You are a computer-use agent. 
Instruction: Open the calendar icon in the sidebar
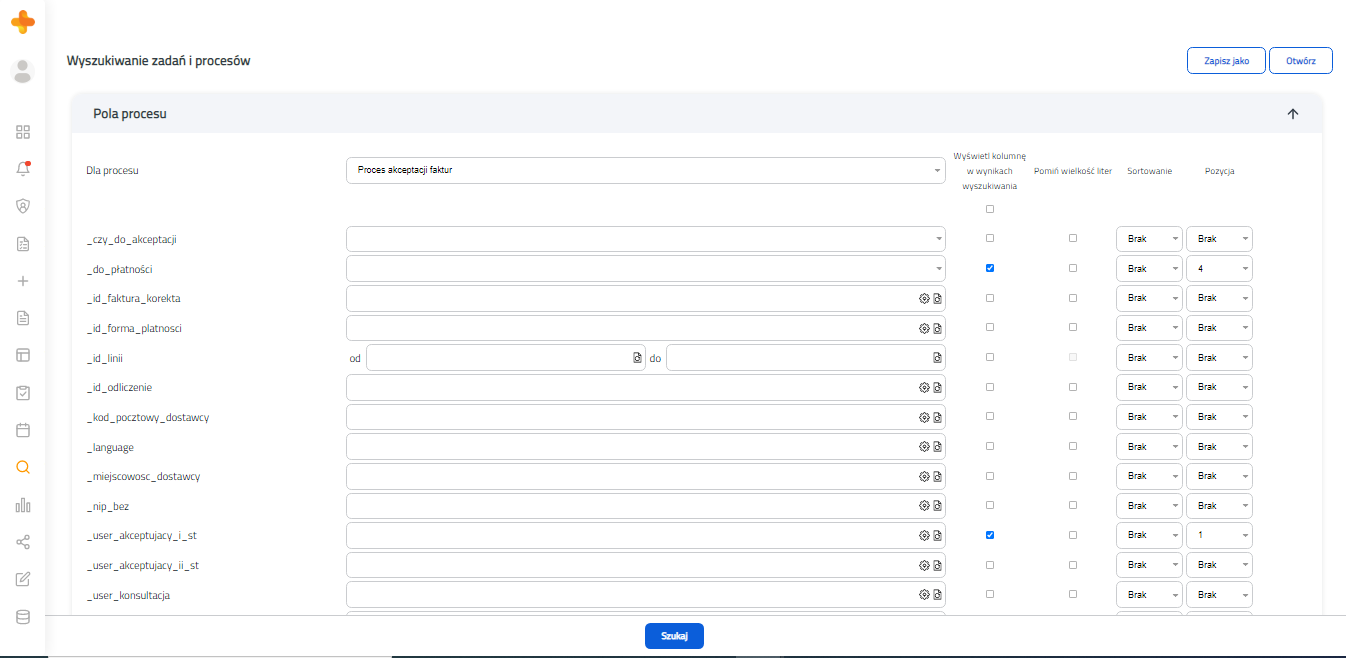[23, 430]
